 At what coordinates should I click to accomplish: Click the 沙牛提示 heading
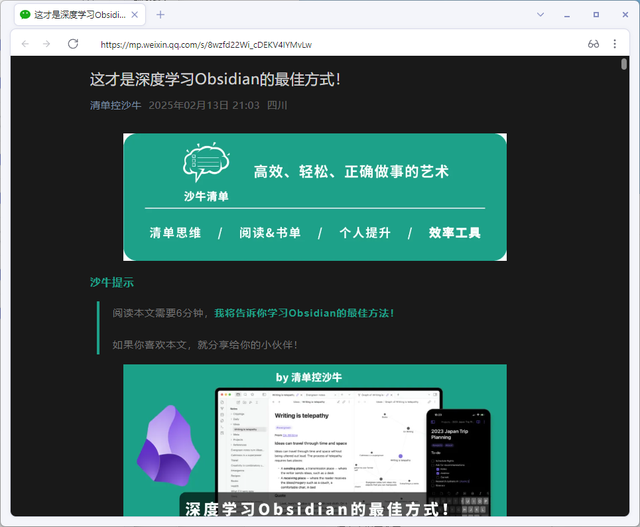(x=112, y=282)
